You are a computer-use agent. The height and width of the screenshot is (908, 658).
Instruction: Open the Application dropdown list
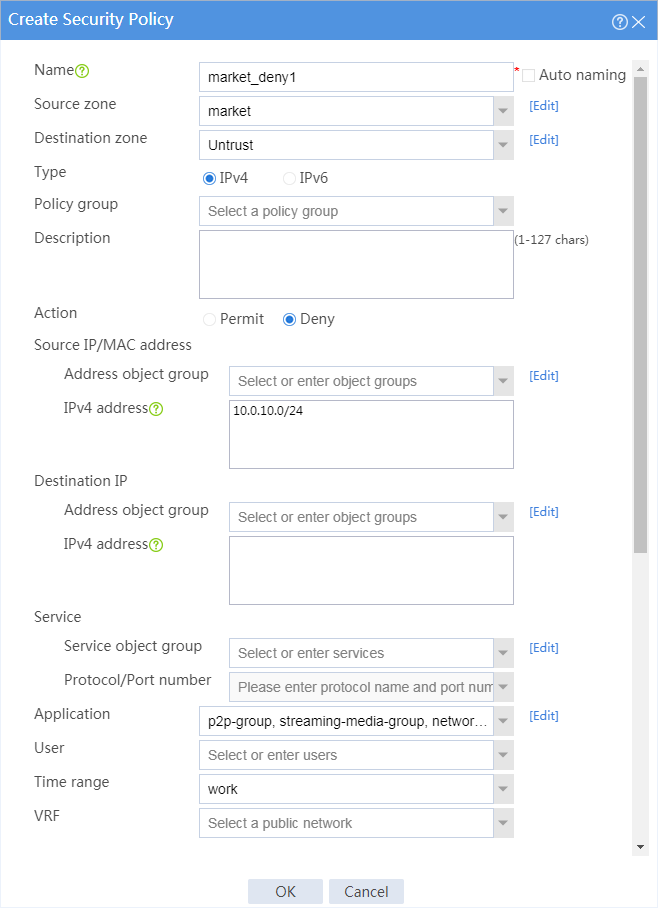(x=503, y=721)
